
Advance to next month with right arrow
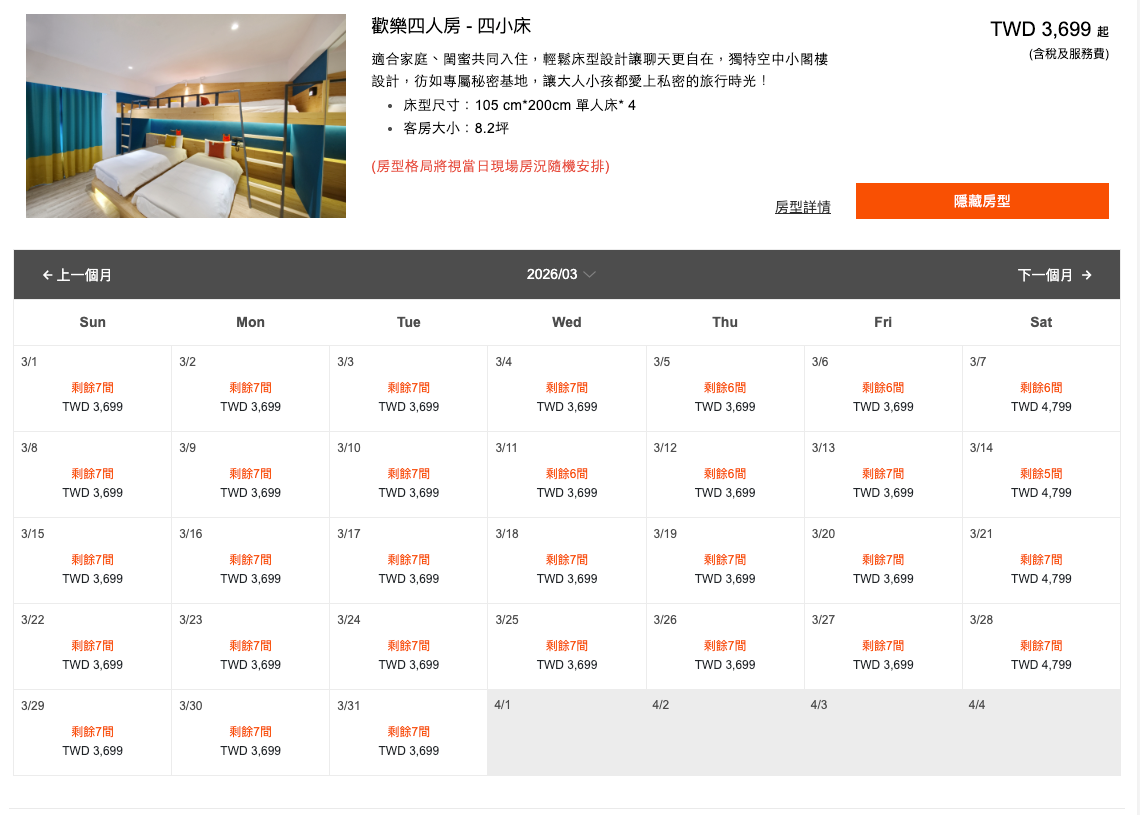pos(1054,275)
